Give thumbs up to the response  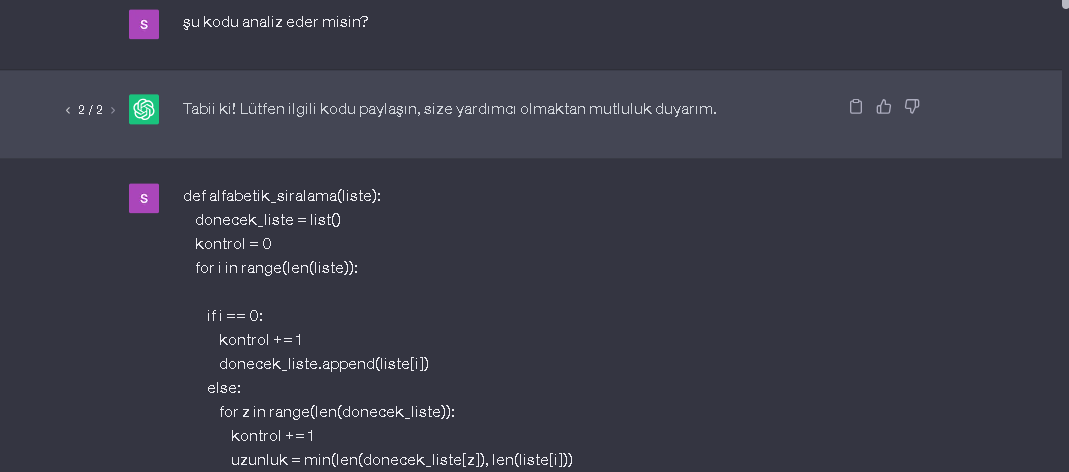(x=884, y=106)
